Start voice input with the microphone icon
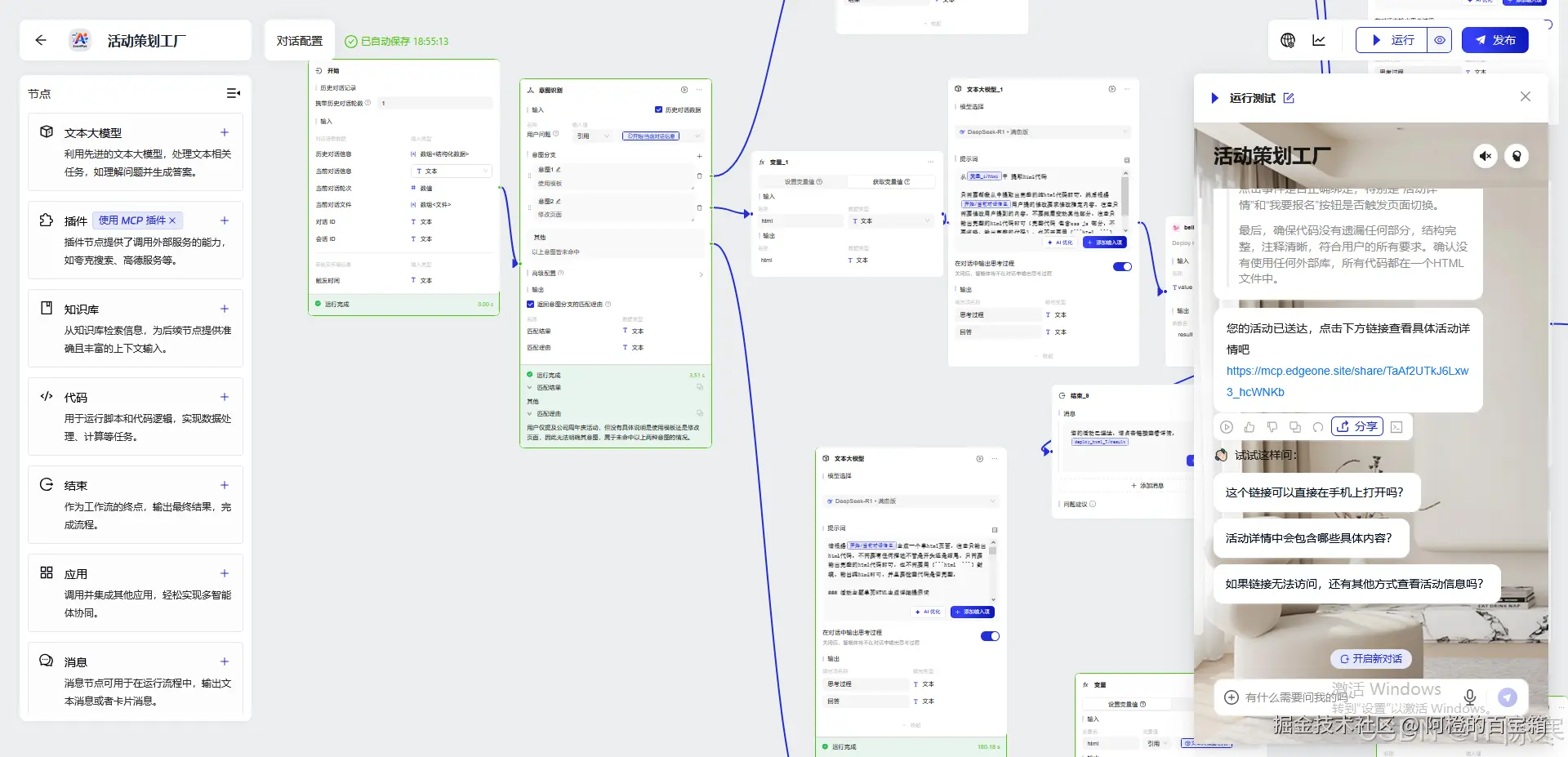This screenshot has height=757, width=1568. click(1469, 697)
